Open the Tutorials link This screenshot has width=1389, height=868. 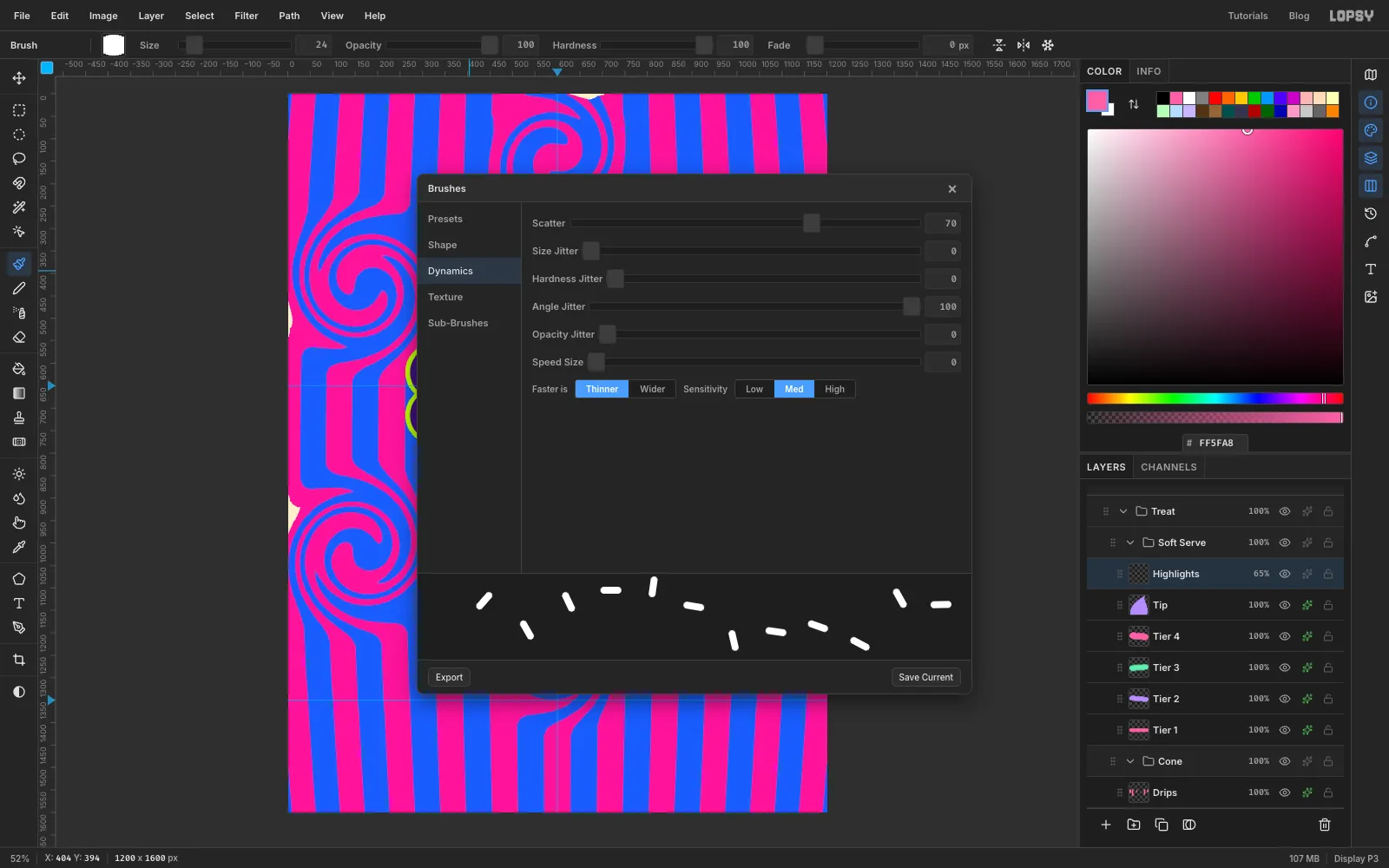1247,16
